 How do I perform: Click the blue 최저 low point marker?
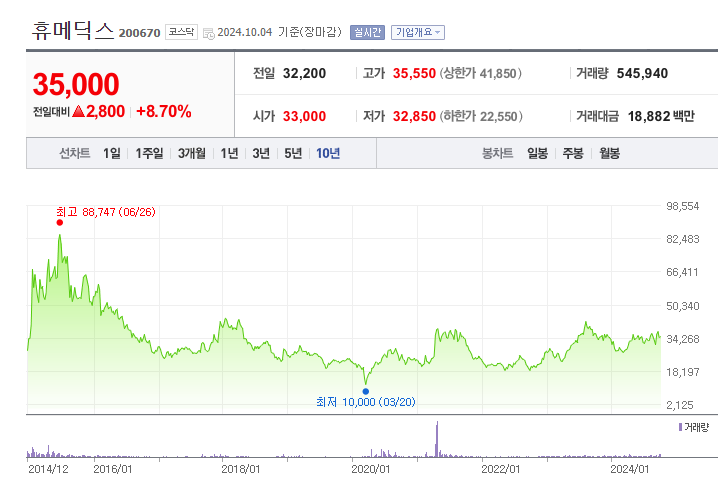365,391
